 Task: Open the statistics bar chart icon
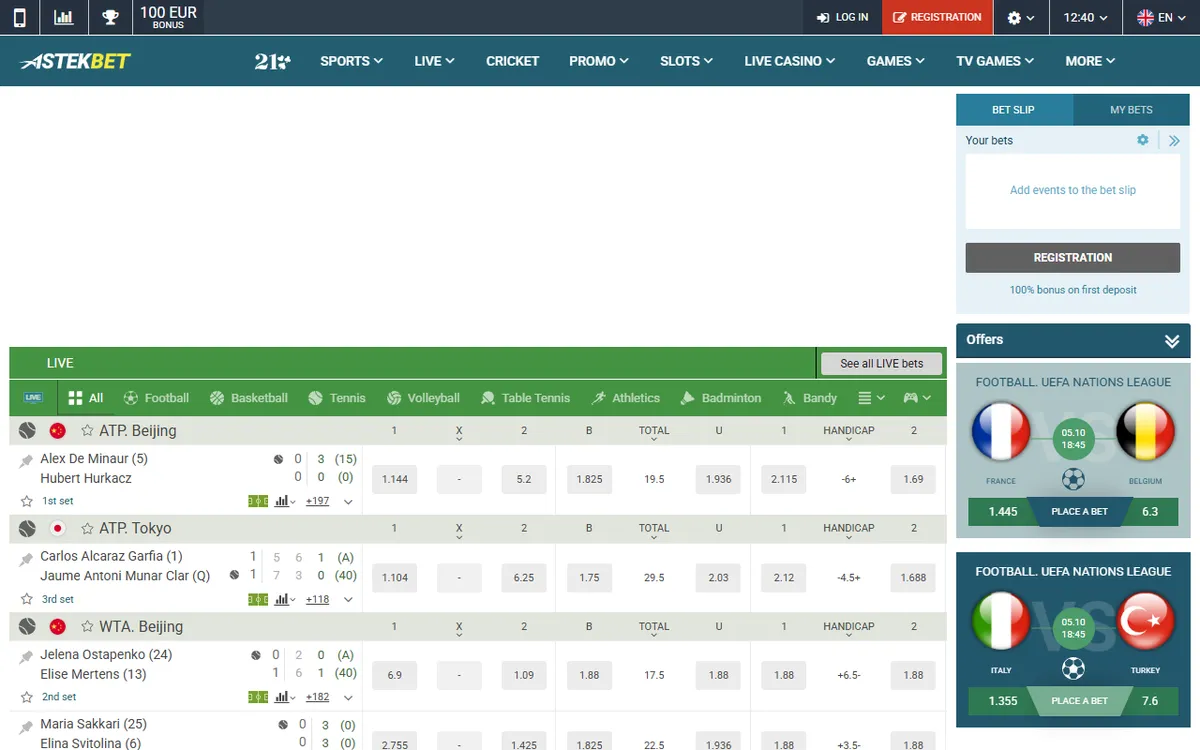pyautogui.click(x=63, y=17)
